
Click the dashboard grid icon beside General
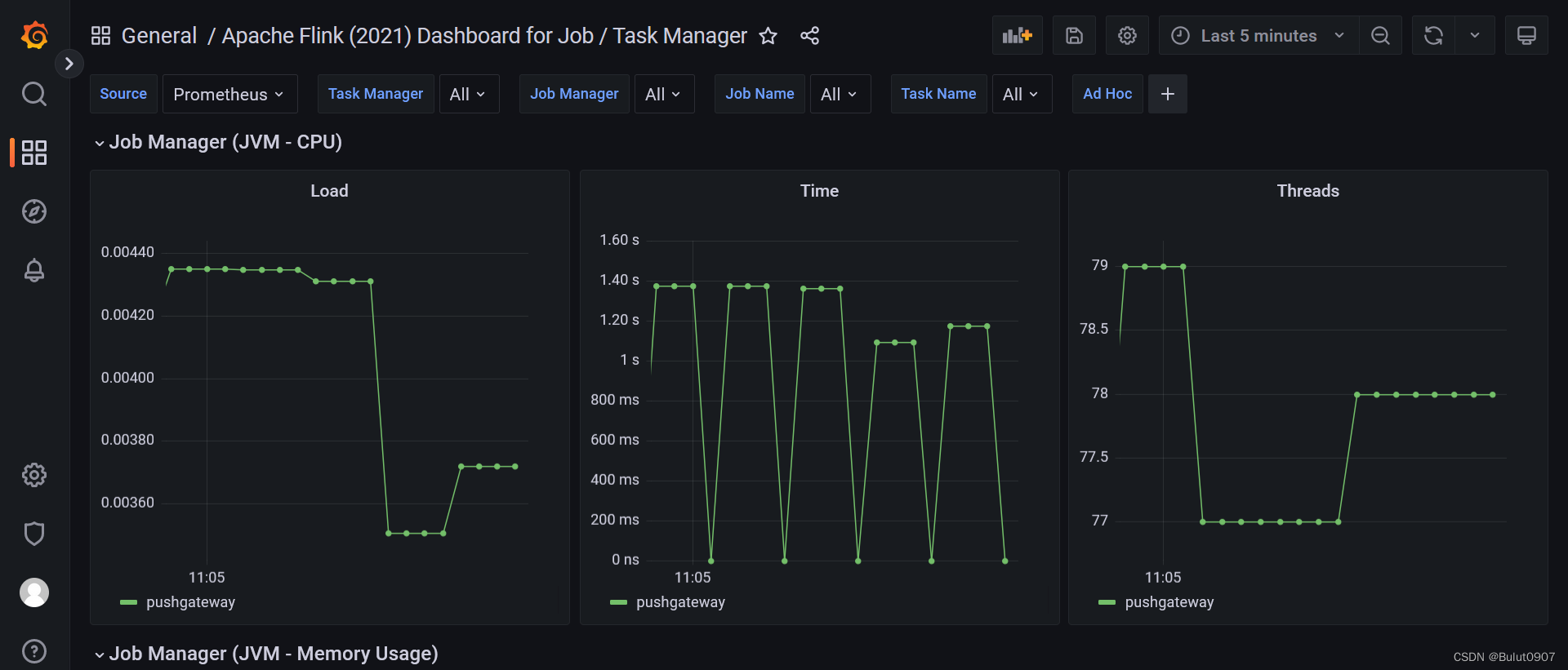(100, 36)
